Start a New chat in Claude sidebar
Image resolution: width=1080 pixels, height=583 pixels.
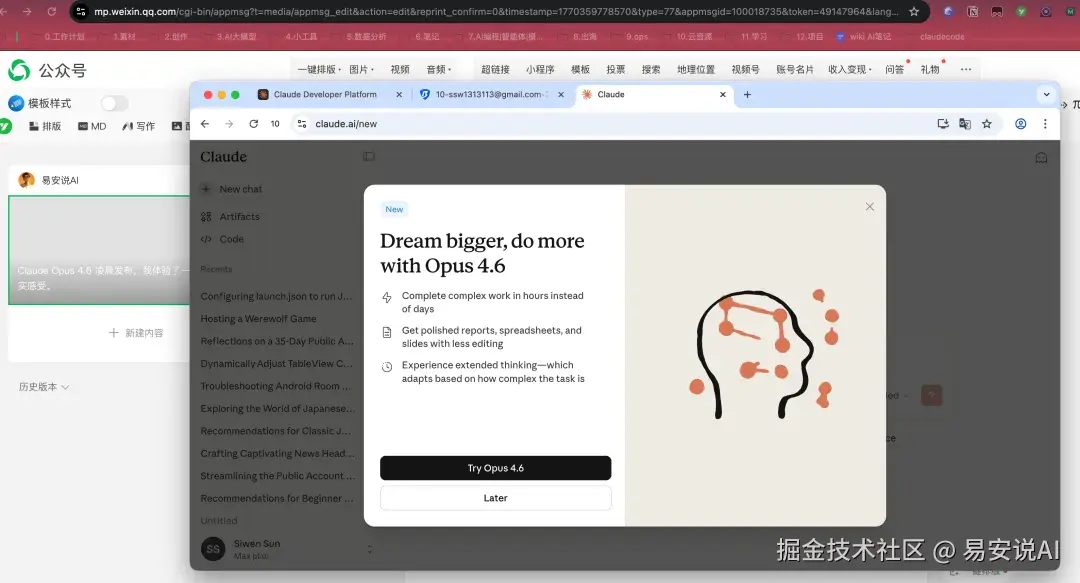(x=240, y=189)
